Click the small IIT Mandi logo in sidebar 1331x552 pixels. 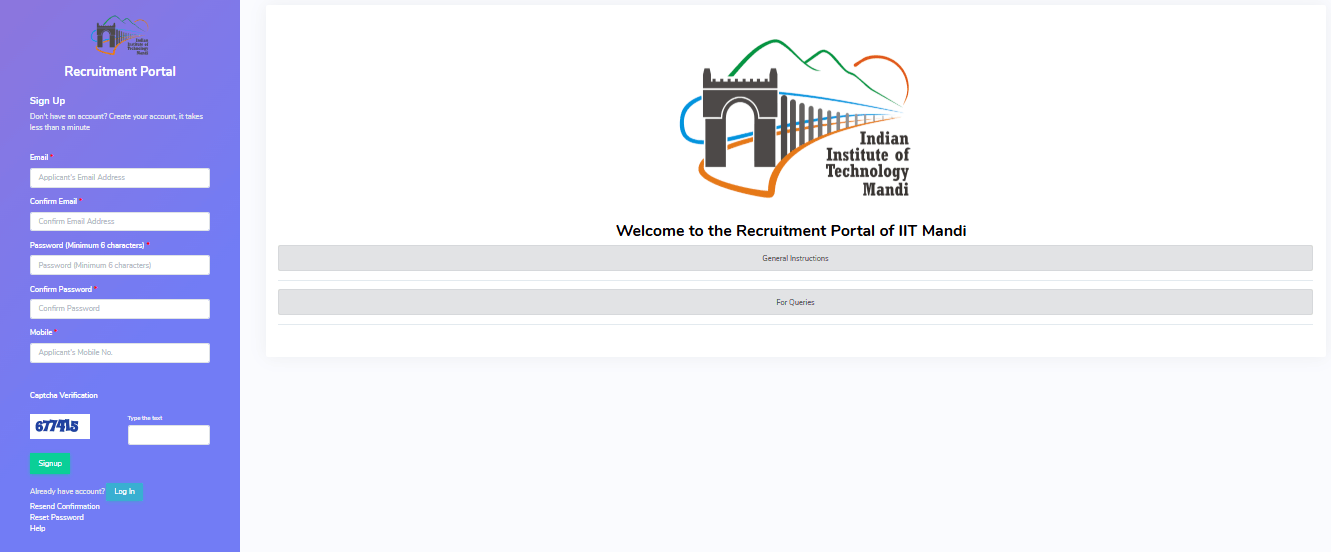coord(120,37)
